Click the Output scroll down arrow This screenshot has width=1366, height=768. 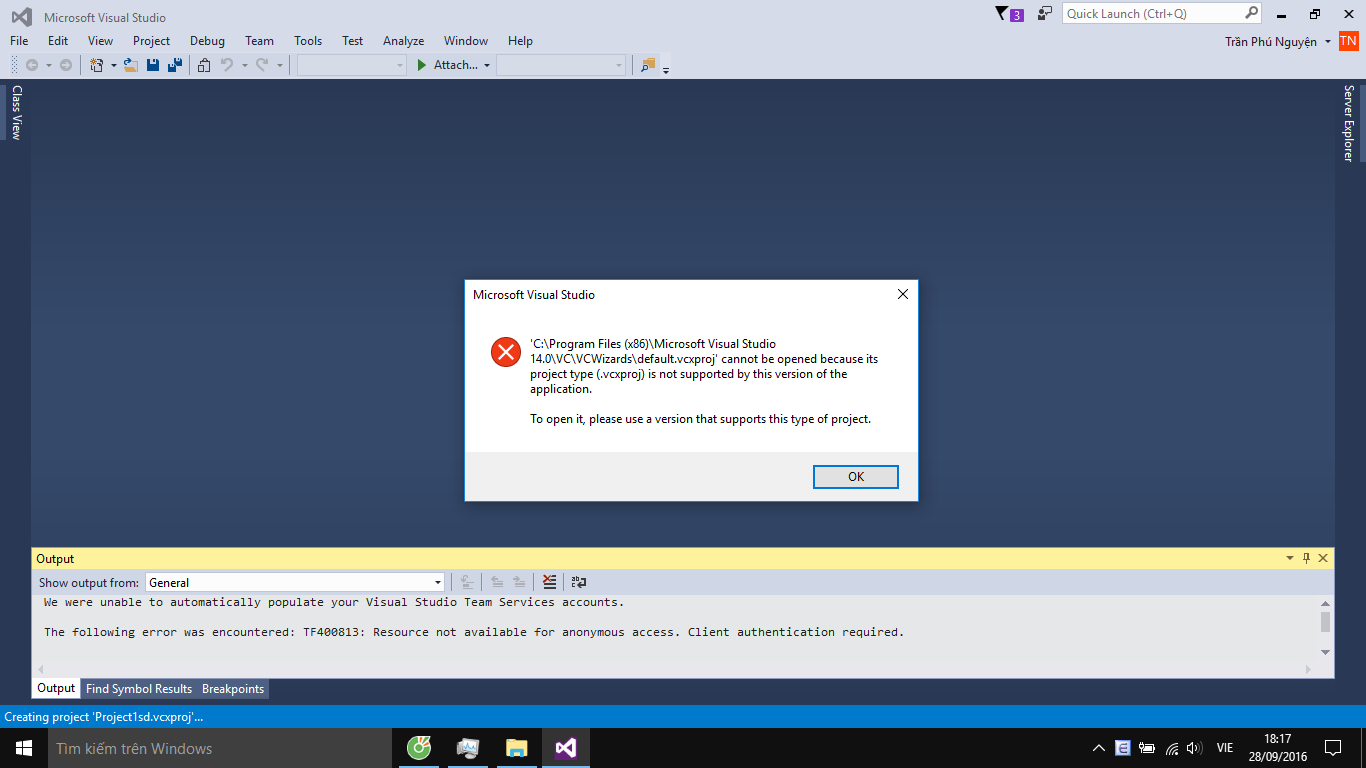(1325, 652)
